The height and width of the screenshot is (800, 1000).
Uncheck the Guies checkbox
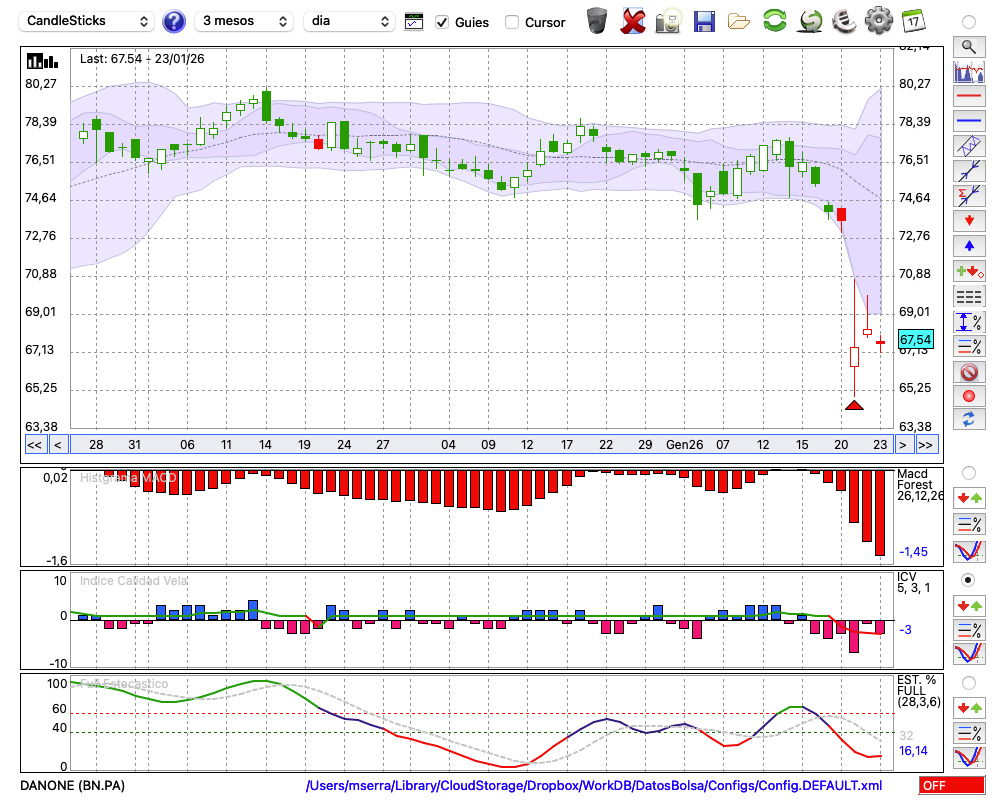point(442,22)
